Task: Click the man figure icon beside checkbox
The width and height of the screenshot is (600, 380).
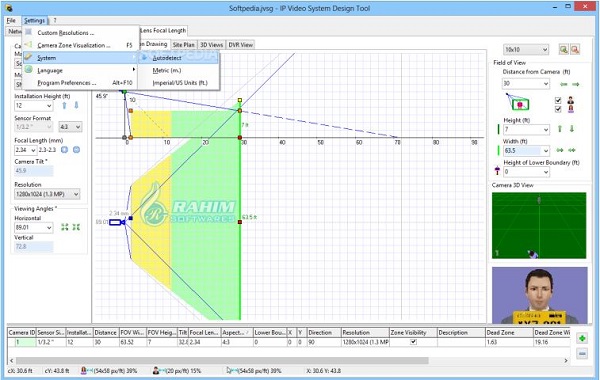Action: point(571,100)
